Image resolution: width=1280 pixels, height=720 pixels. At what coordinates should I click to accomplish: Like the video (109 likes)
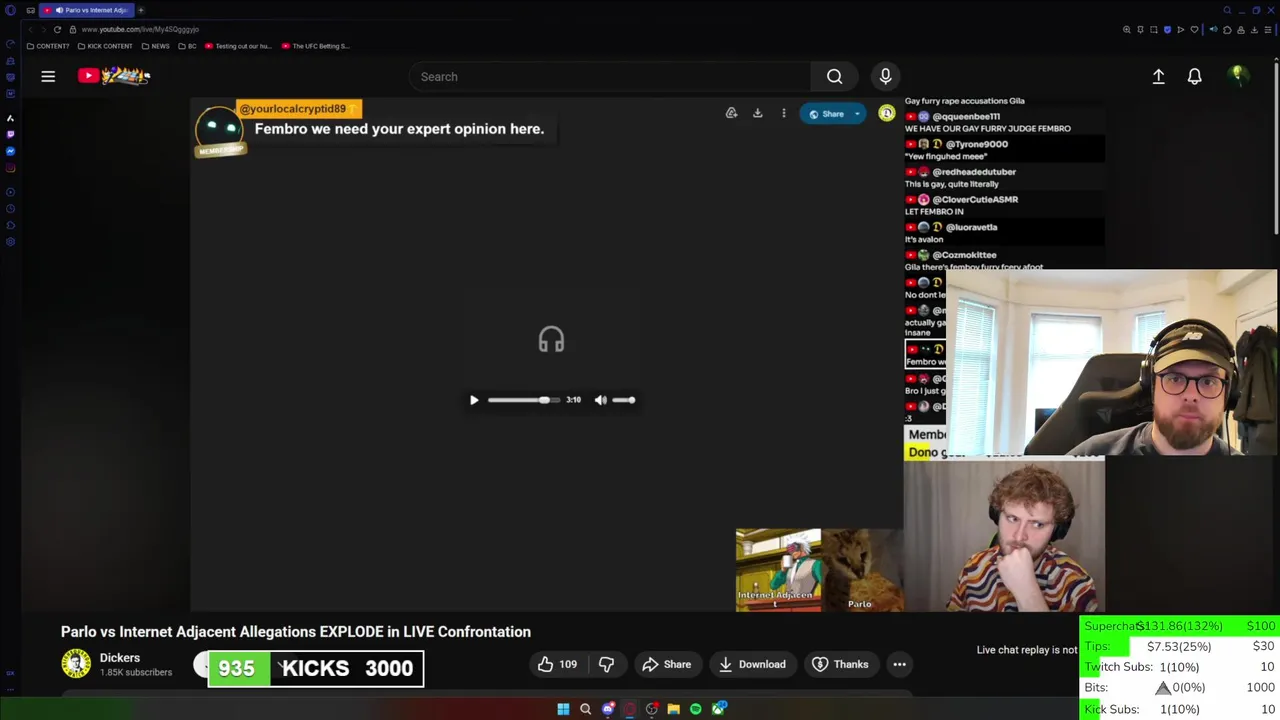(558, 664)
